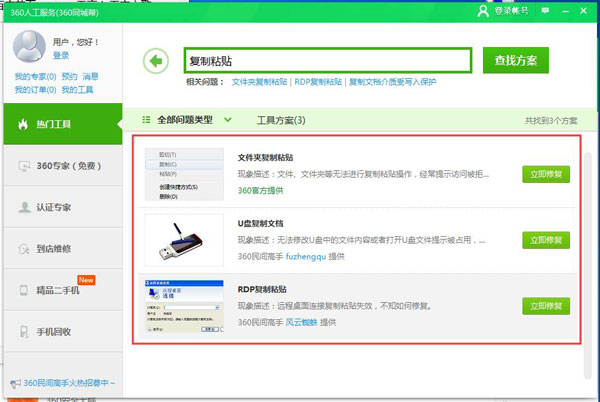Open author link 风云蜘蛛

click(x=302, y=322)
